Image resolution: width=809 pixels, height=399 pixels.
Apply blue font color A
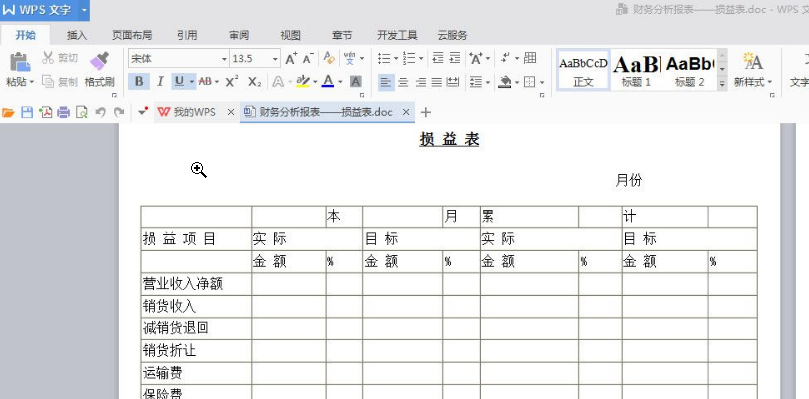(x=328, y=82)
